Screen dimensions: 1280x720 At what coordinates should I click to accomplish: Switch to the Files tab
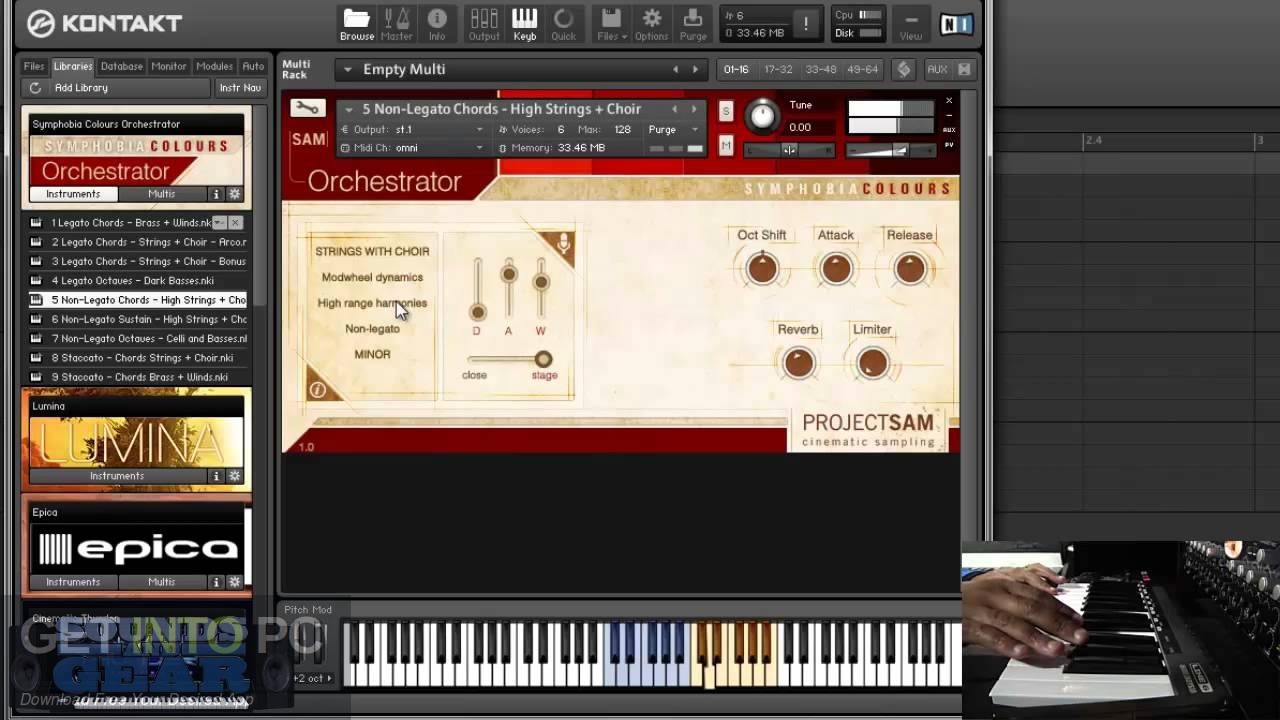coord(34,66)
